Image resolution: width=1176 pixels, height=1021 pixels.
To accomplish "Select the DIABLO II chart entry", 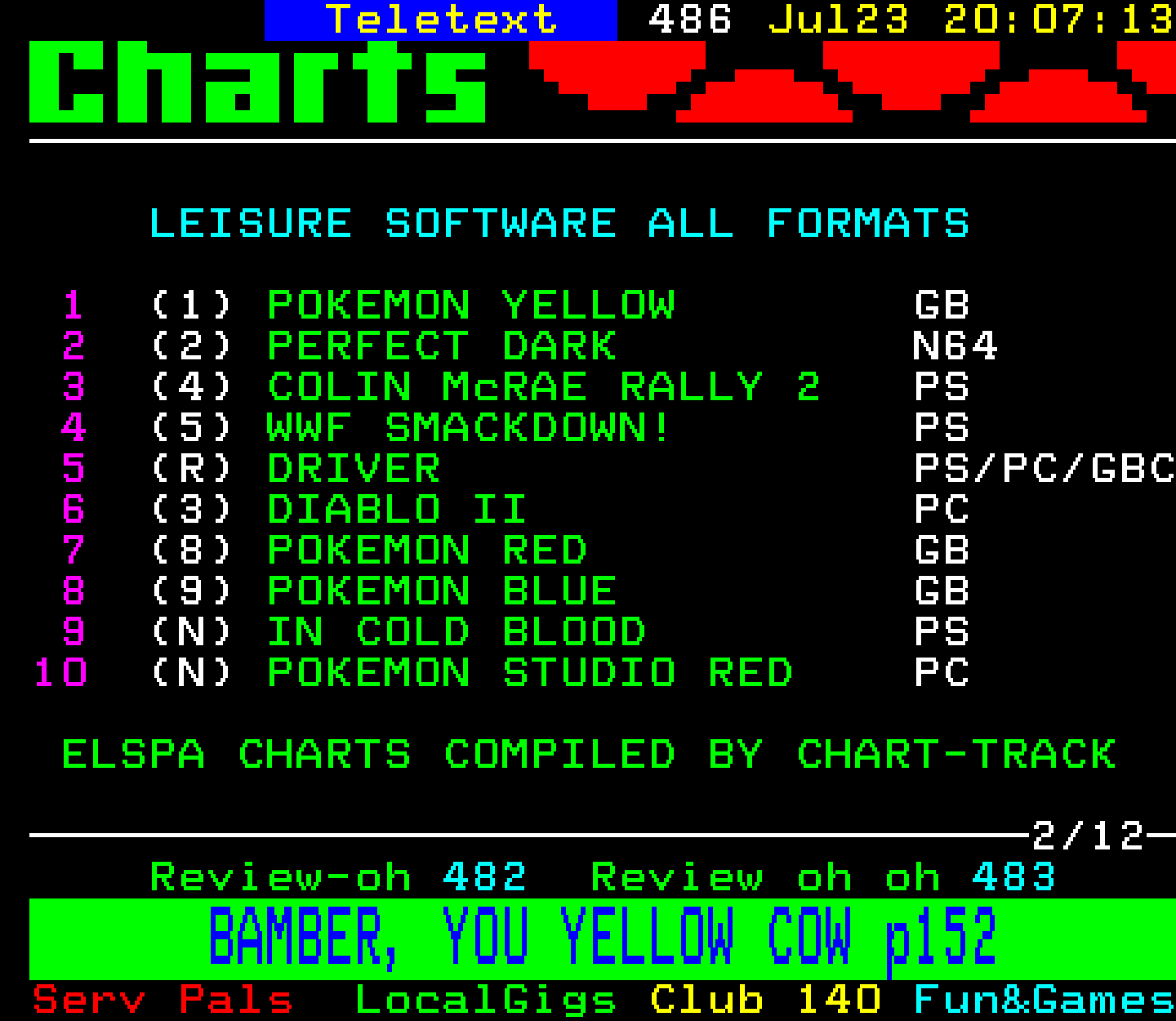I will [x=397, y=510].
